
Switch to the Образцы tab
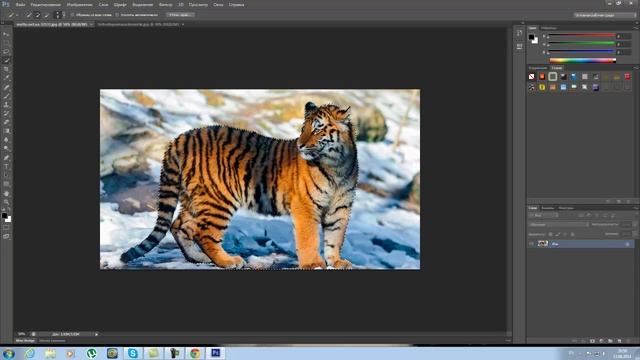tap(549, 28)
